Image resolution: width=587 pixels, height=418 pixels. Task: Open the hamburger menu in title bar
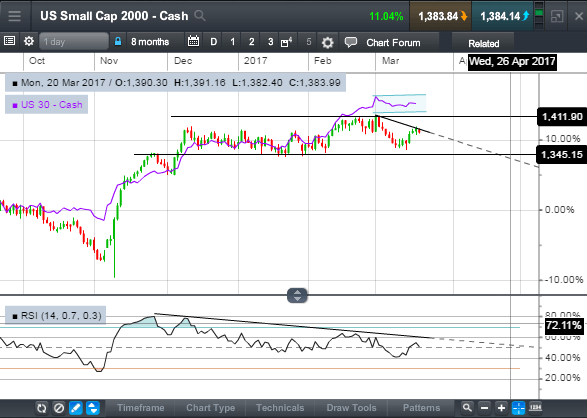(x=15, y=16)
